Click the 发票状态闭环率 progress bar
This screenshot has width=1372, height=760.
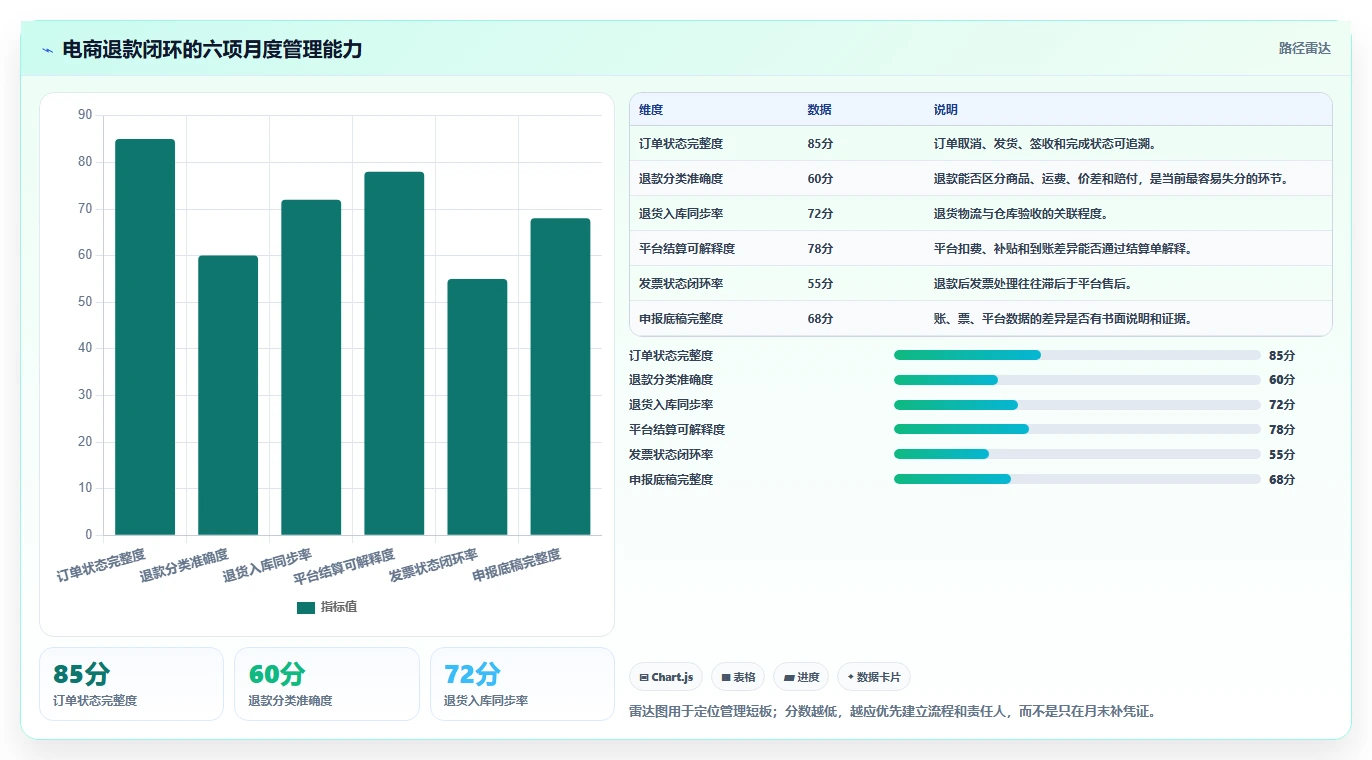[1077, 454]
